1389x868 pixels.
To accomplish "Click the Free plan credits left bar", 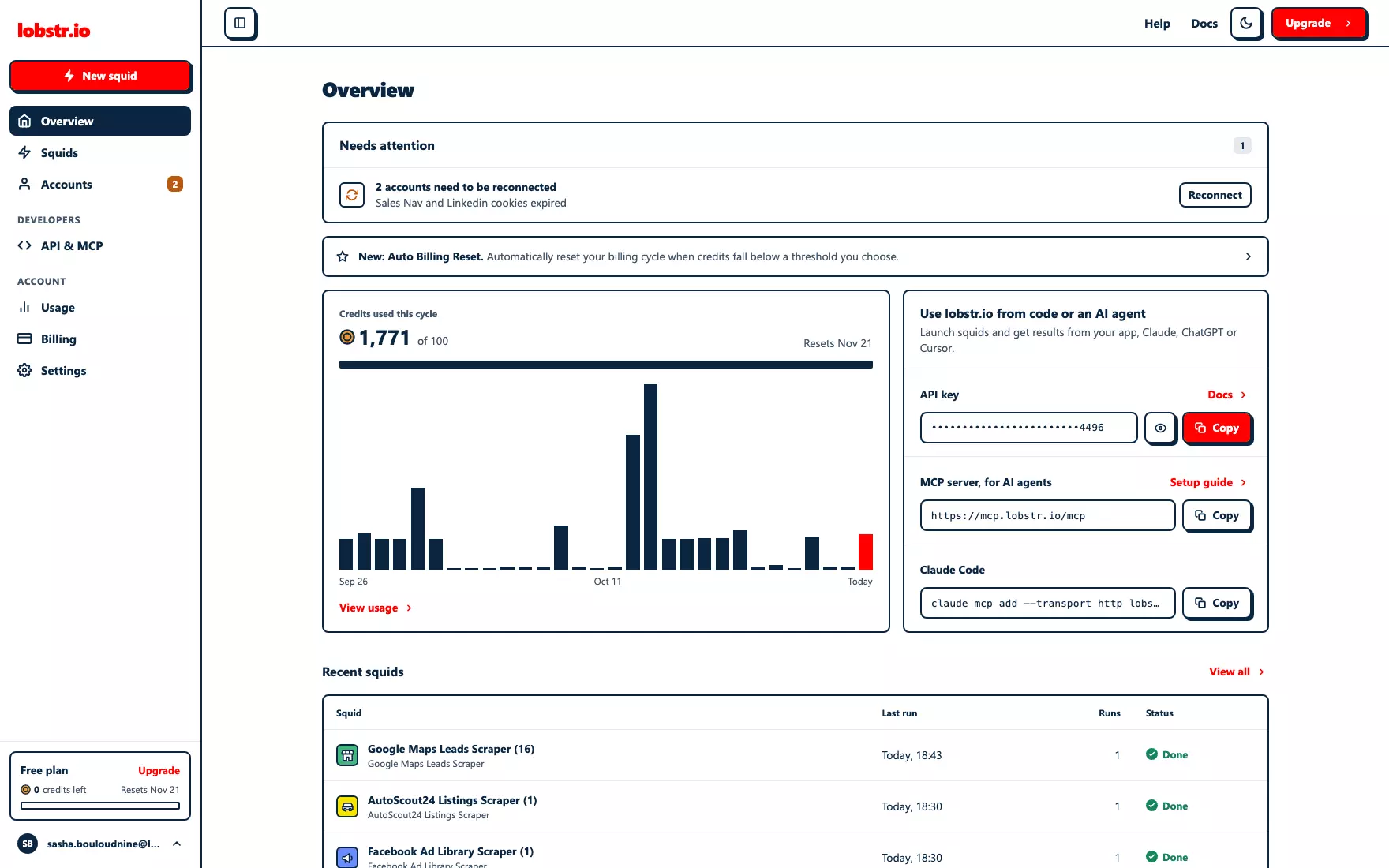I will [100, 806].
